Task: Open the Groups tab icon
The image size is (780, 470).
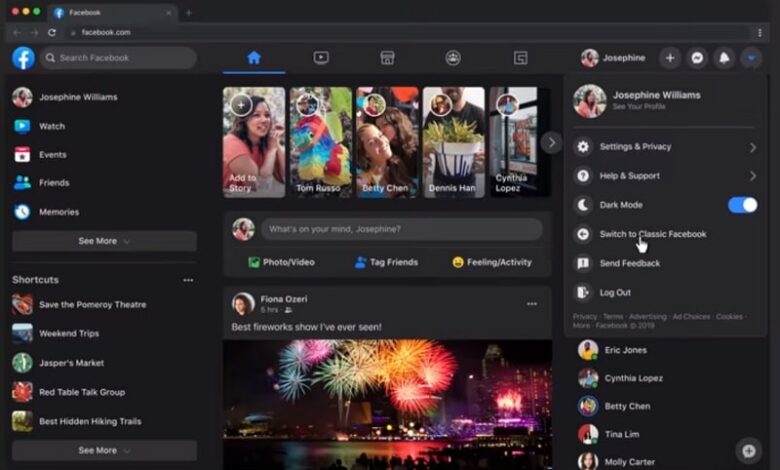Action: [453, 58]
